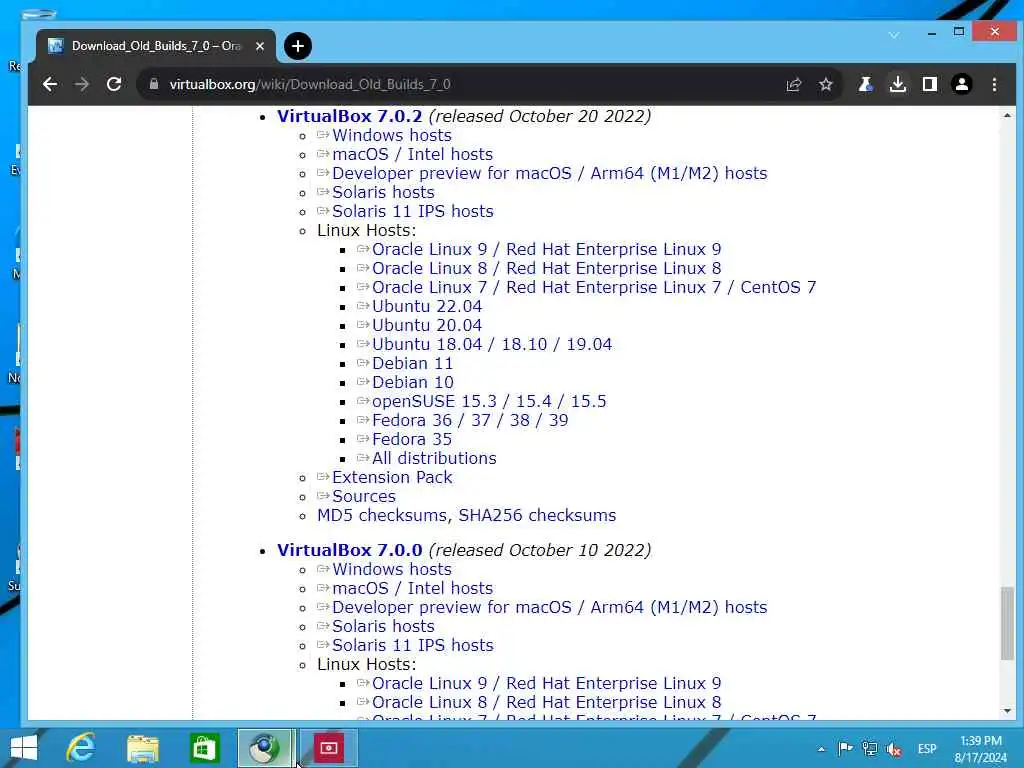Click the share page icon in address bar
Image resolution: width=1024 pixels, height=768 pixels.
pos(793,84)
